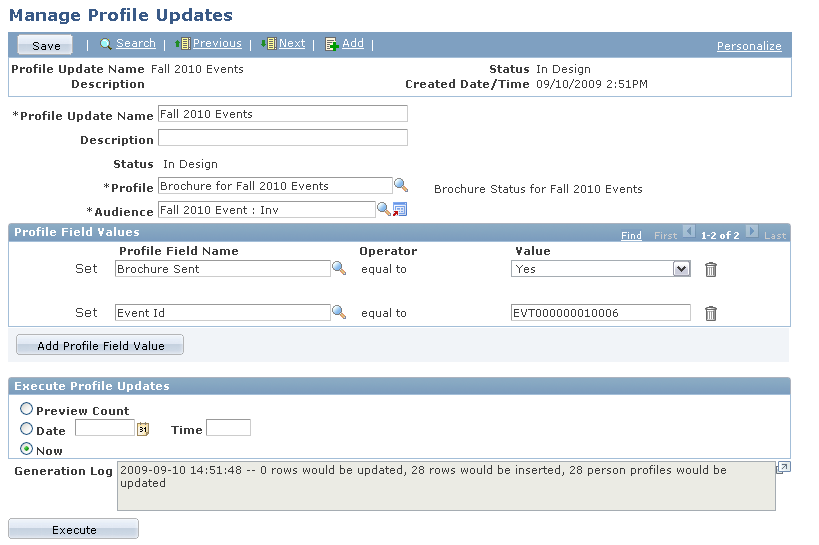Click the 'Profile Field Values' section header
Viewport: 819px width, 545px height.
coord(77,232)
